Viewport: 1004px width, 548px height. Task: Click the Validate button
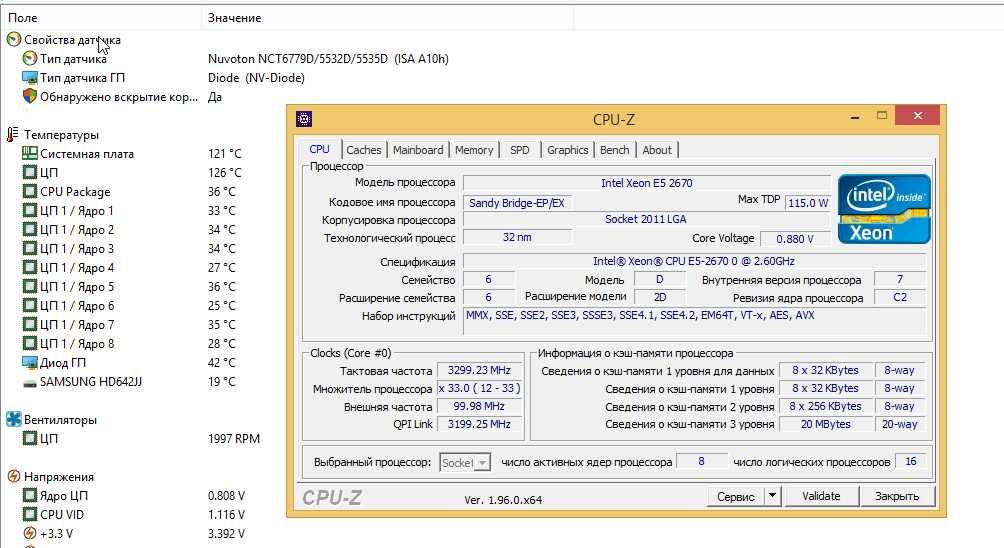tap(821, 496)
